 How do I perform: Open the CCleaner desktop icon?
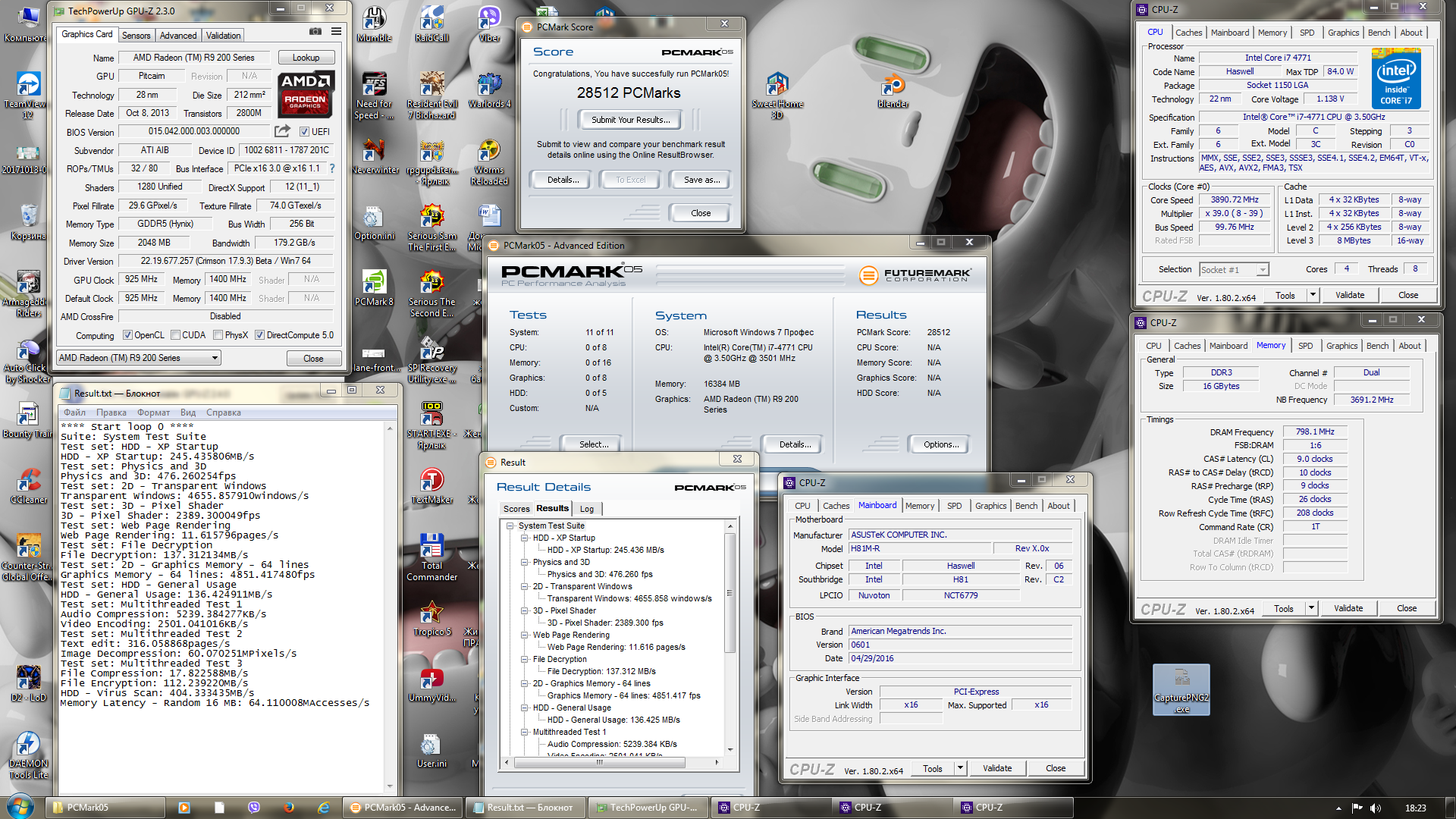point(28,485)
